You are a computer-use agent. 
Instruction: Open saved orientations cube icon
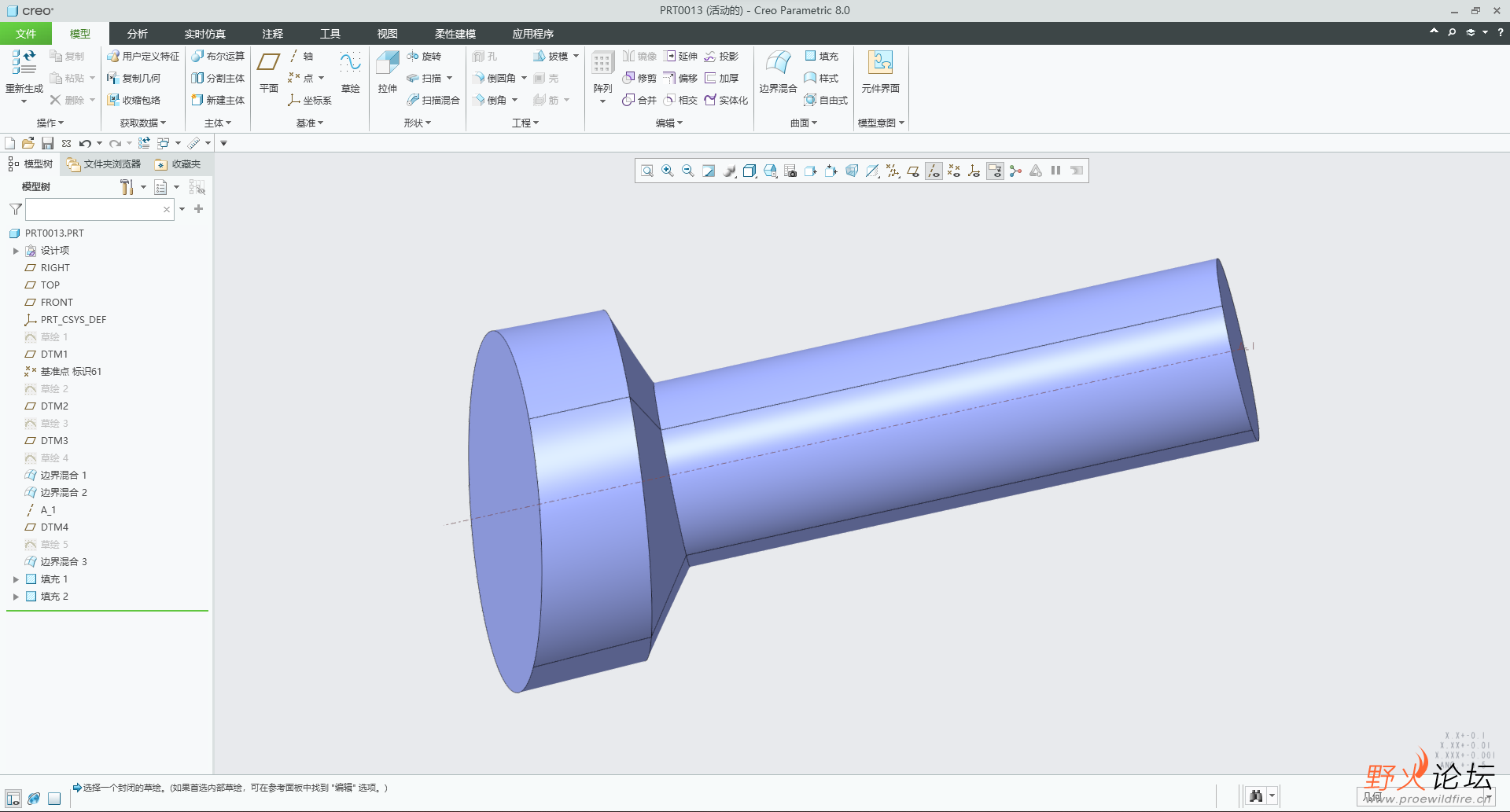point(749,171)
